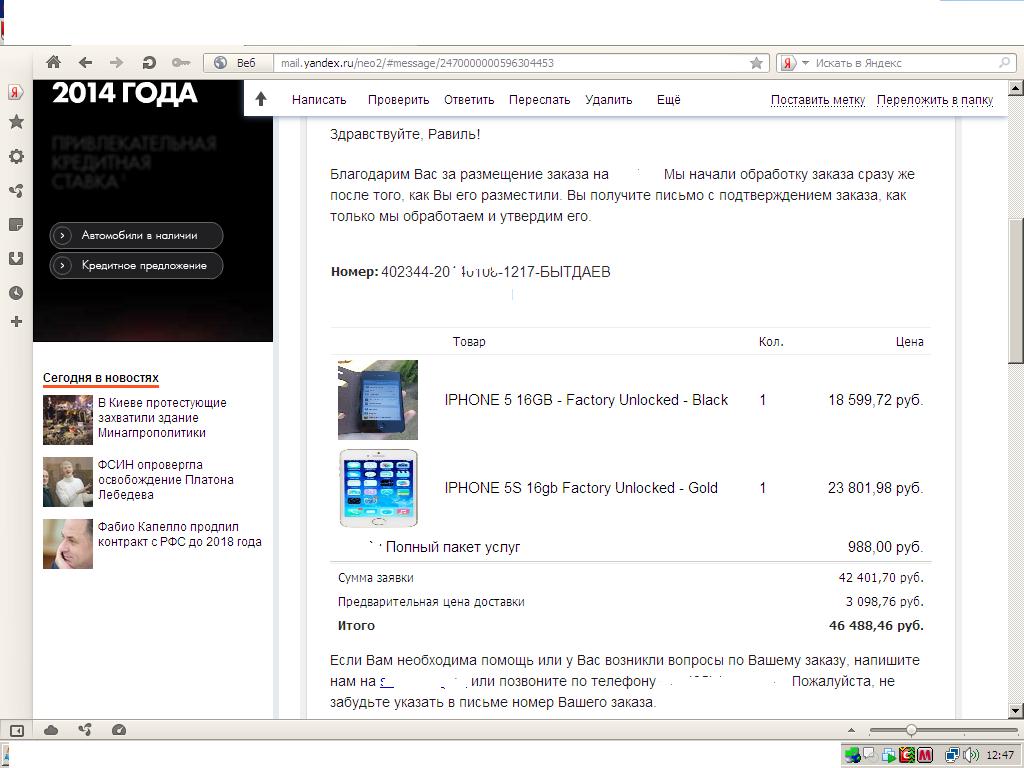The image size is (1024, 768).
Task: Expand zoom options arrow in status bar
Action: point(851,730)
